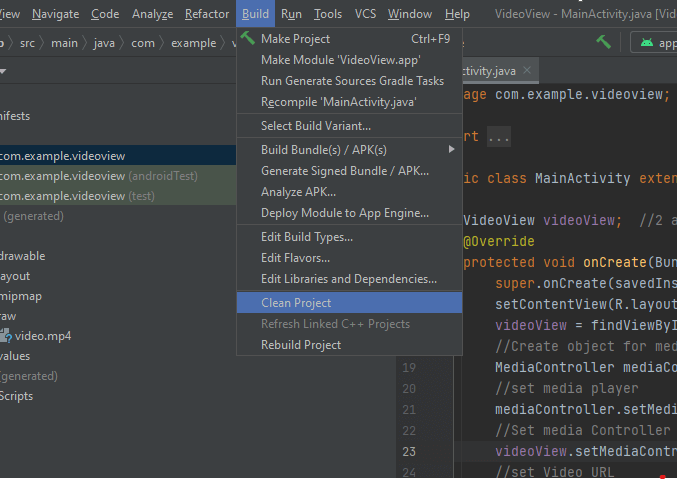The height and width of the screenshot is (480, 677).
Task: Click the hammer icon beside Make Project
Action: click(x=248, y=39)
